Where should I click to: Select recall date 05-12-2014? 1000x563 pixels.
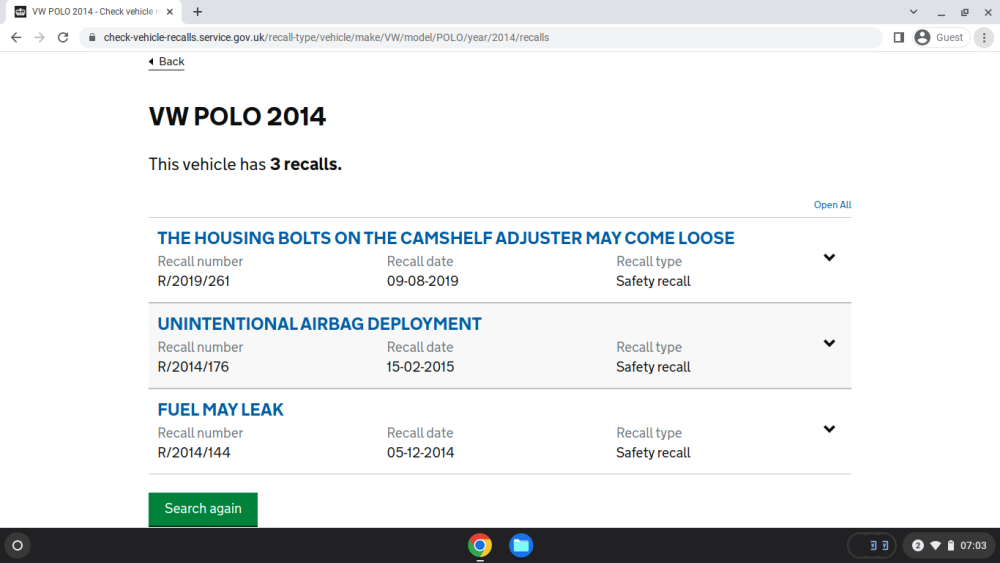tap(420, 453)
